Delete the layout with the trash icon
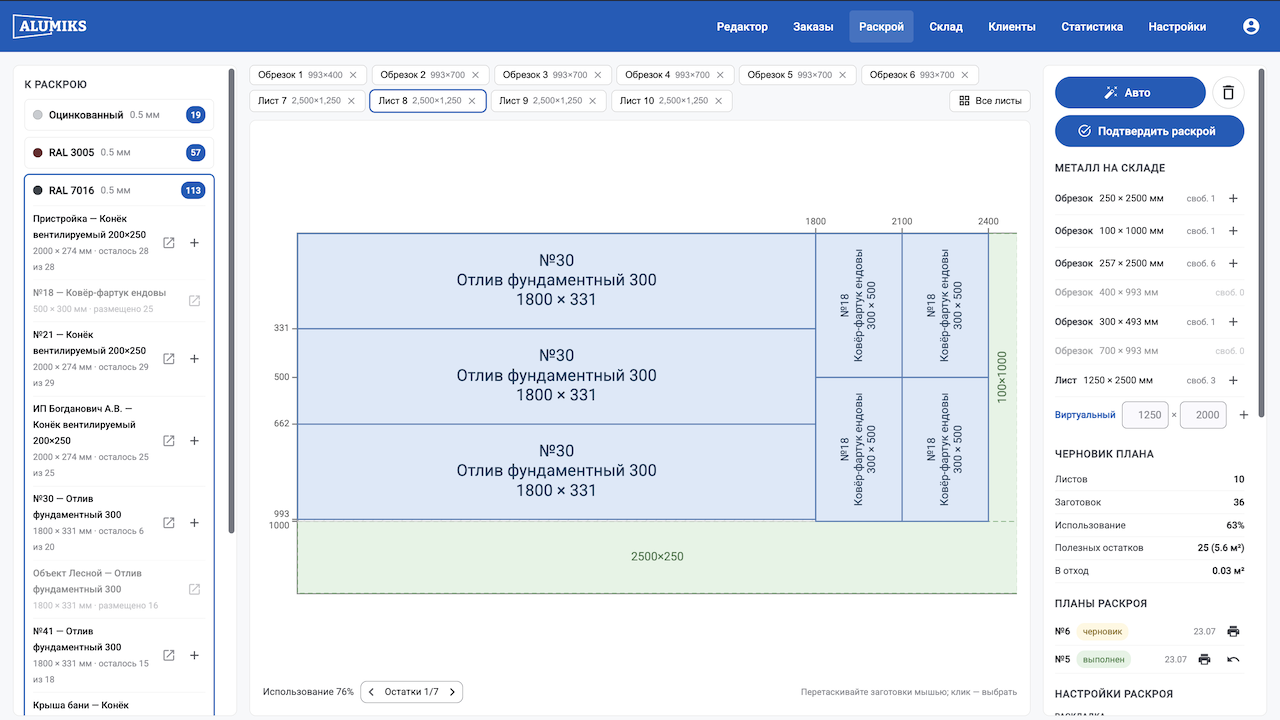The width and height of the screenshot is (1280, 720). [x=1228, y=93]
